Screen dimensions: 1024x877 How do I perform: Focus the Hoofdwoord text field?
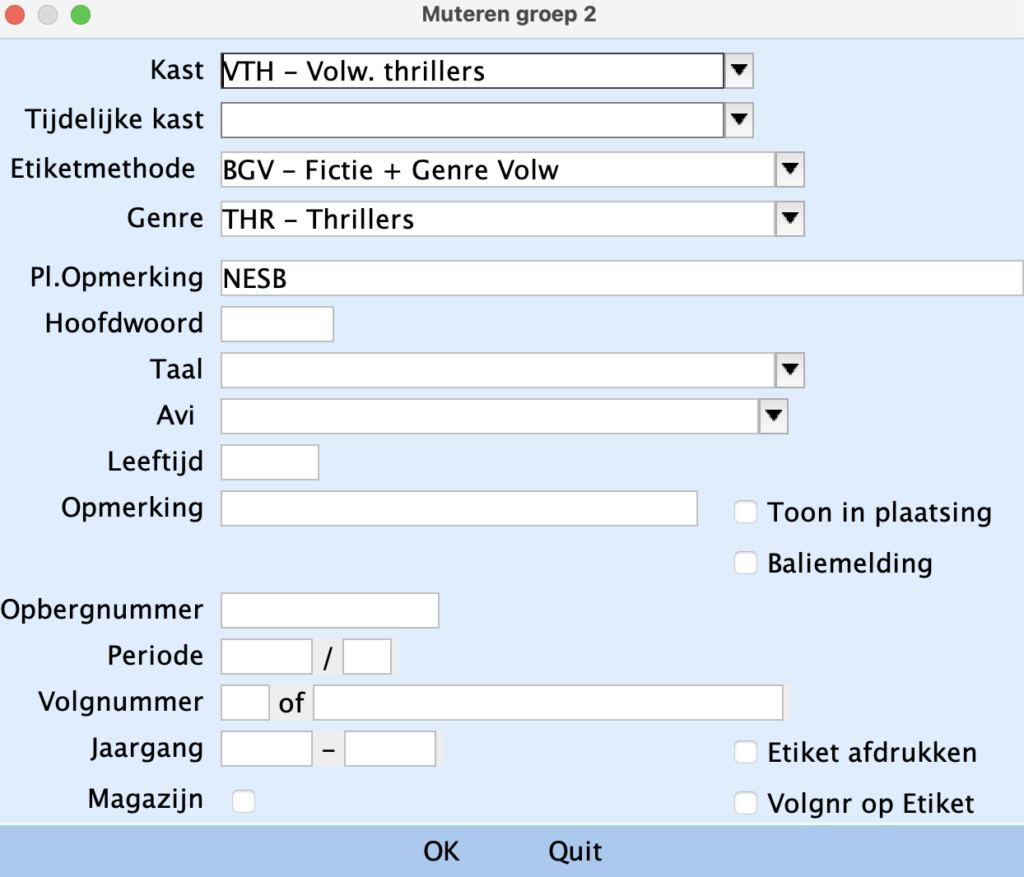[x=277, y=324]
